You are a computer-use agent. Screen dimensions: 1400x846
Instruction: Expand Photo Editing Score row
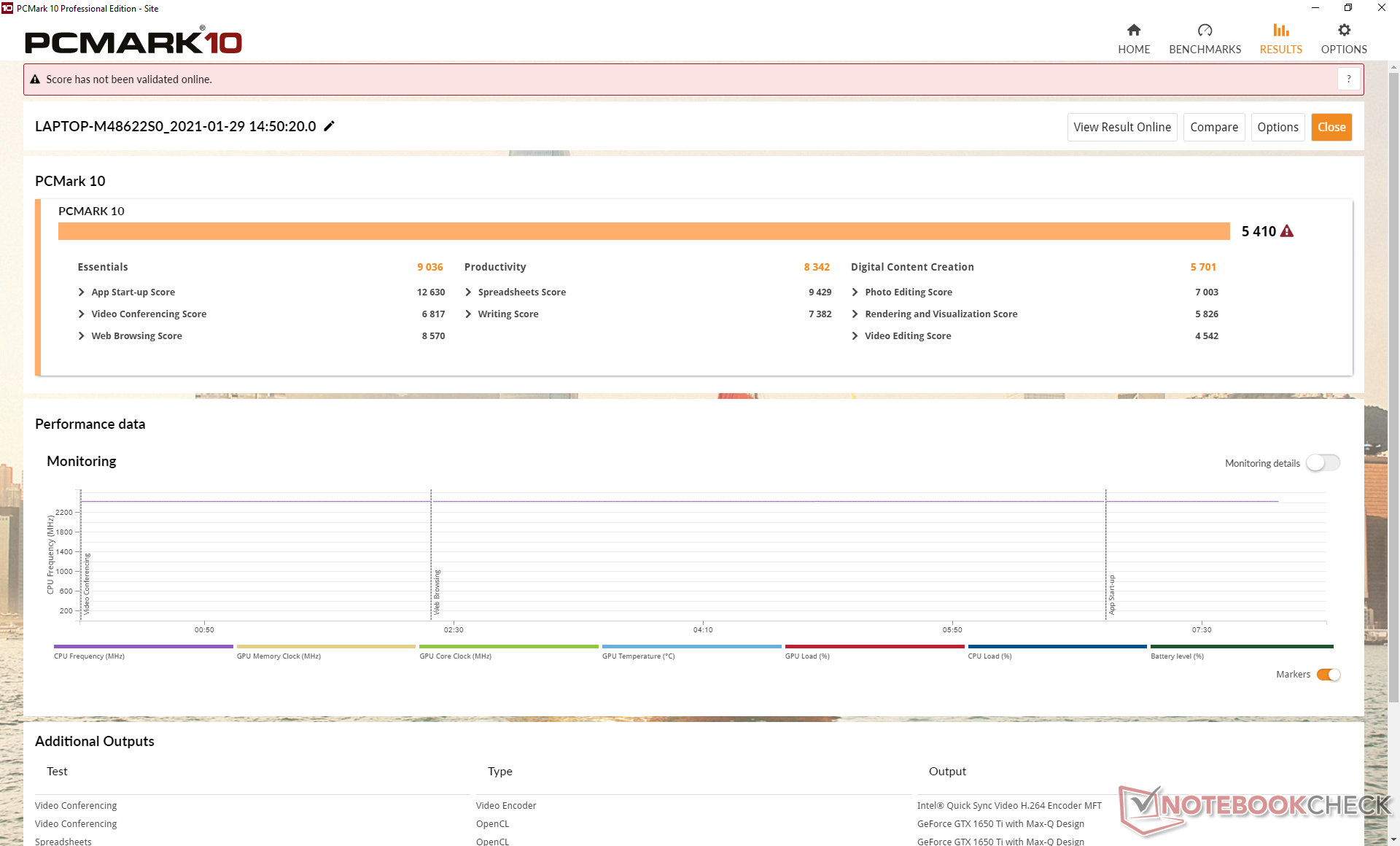855,292
